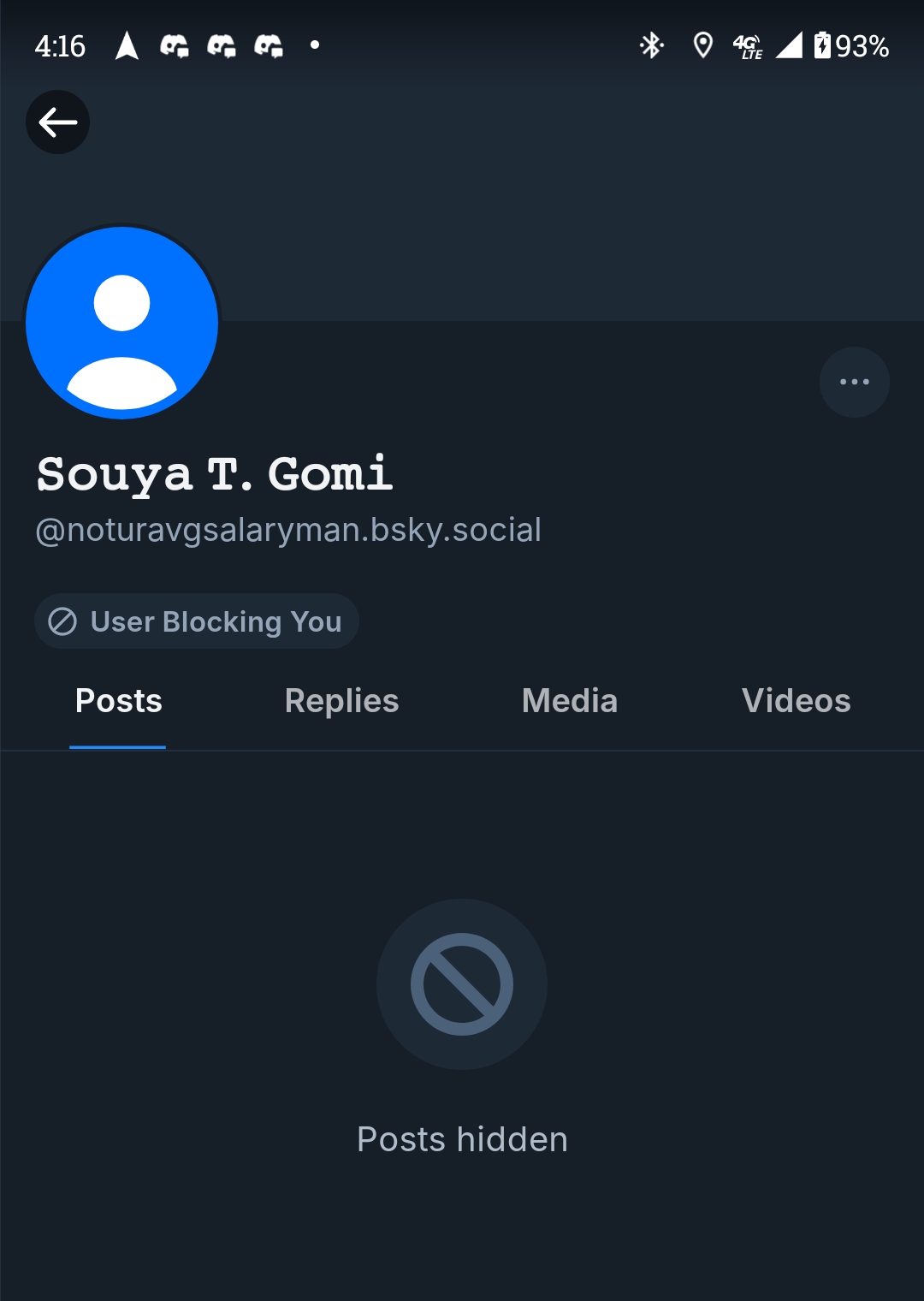Tap the Bluetooth status bar icon

click(x=652, y=45)
